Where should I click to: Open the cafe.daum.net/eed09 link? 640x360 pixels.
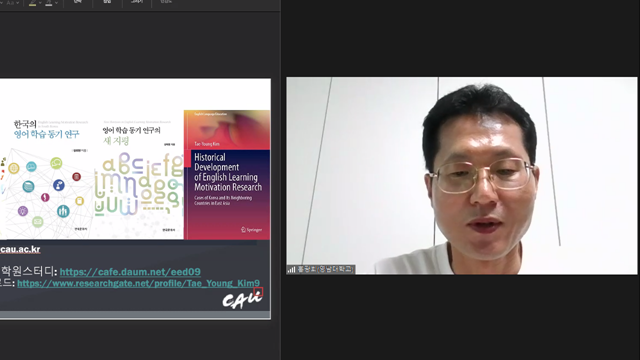[130, 272]
